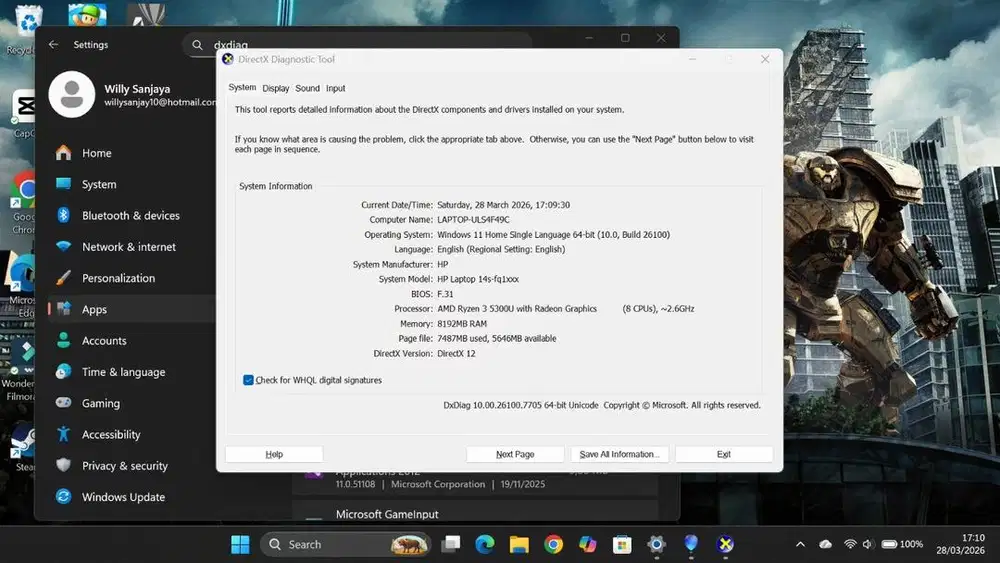The width and height of the screenshot is (1000, 563).
Task: Click the taskbar Search box
Action: (x=346, y=545)
